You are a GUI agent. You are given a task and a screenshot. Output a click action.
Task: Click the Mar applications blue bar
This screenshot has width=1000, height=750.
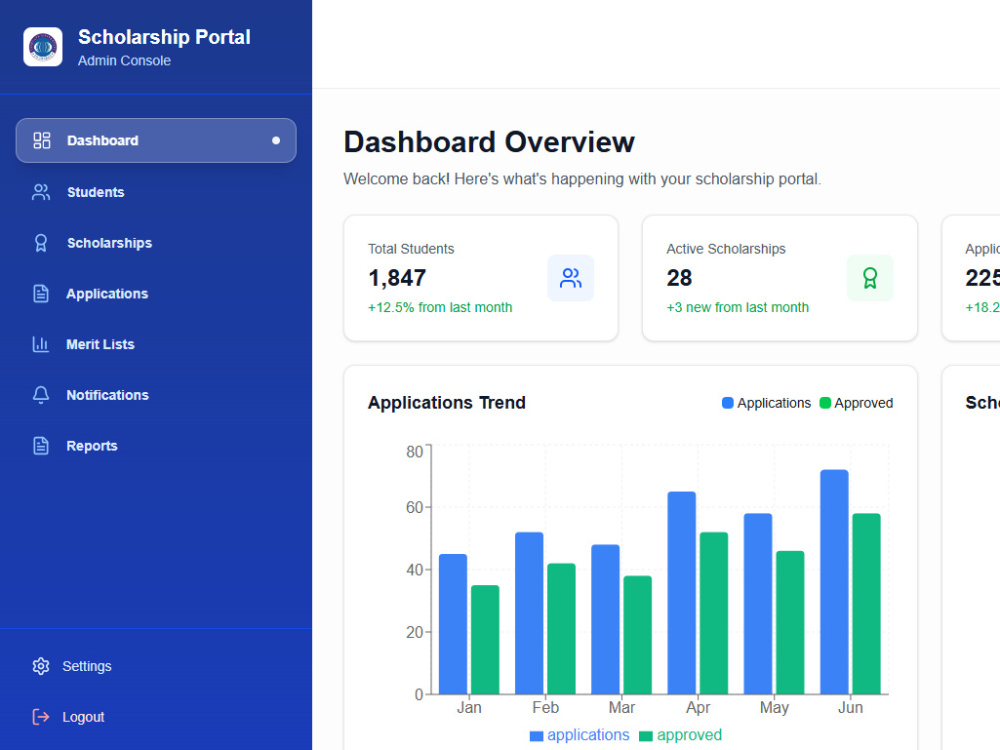tap(605, 619)
